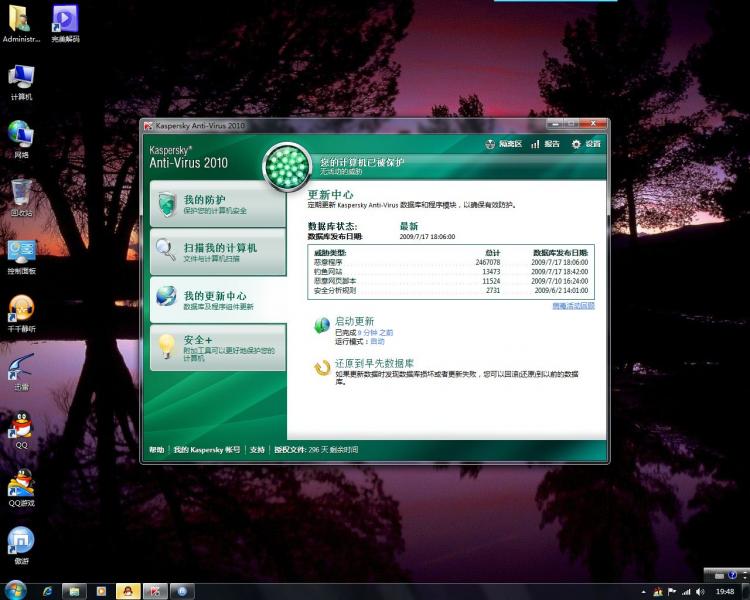The height and width of the screenshot is (600, 750).
Task: Click the 授权文件 296 天 license link
Action: 316,450
